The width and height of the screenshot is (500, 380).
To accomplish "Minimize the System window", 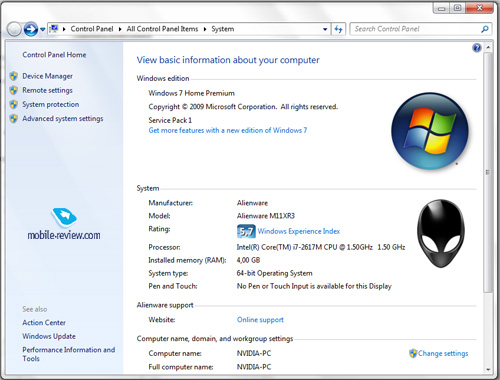I will (442, 8).
